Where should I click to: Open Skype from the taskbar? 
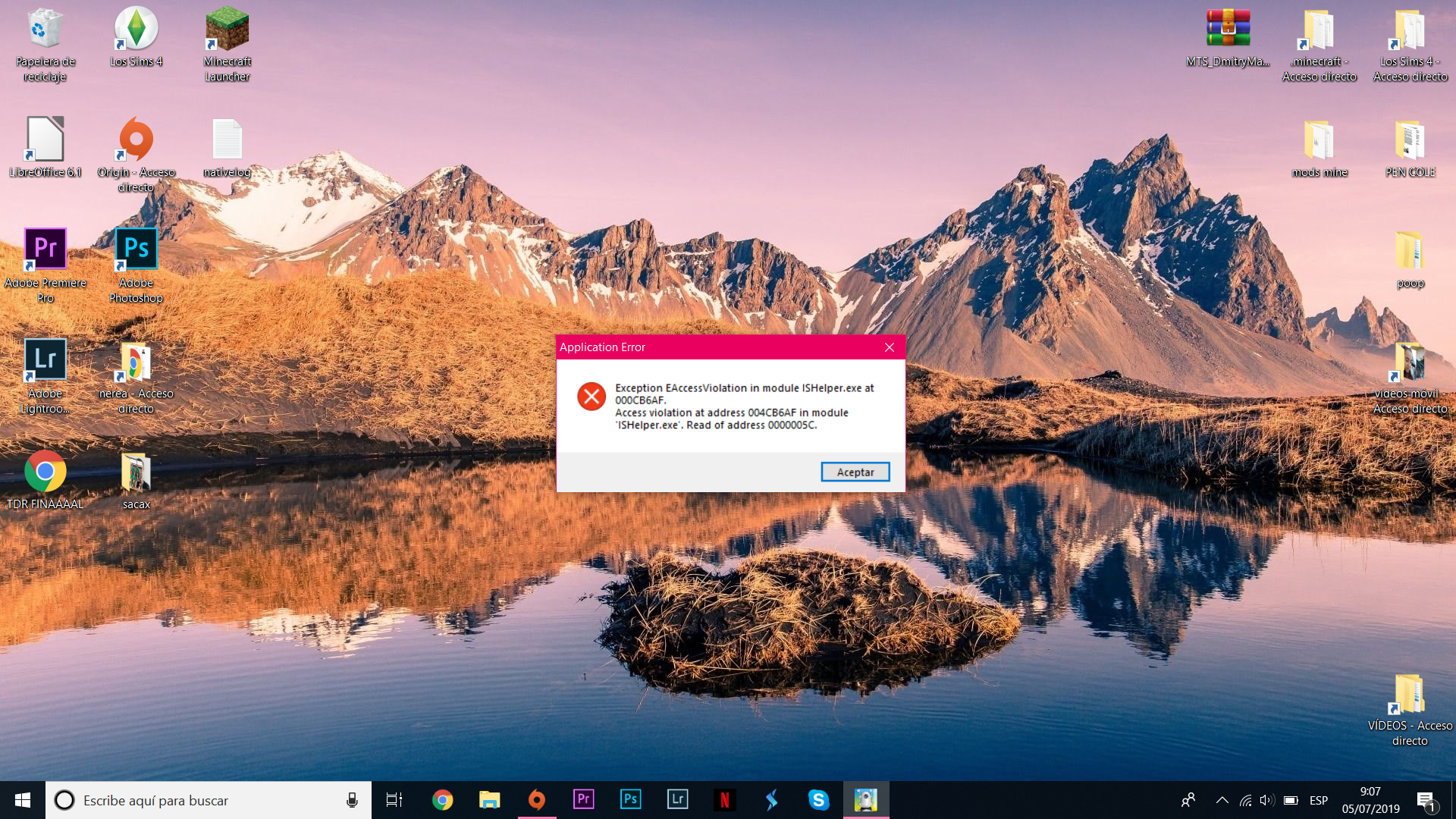(x=818, y=800)
